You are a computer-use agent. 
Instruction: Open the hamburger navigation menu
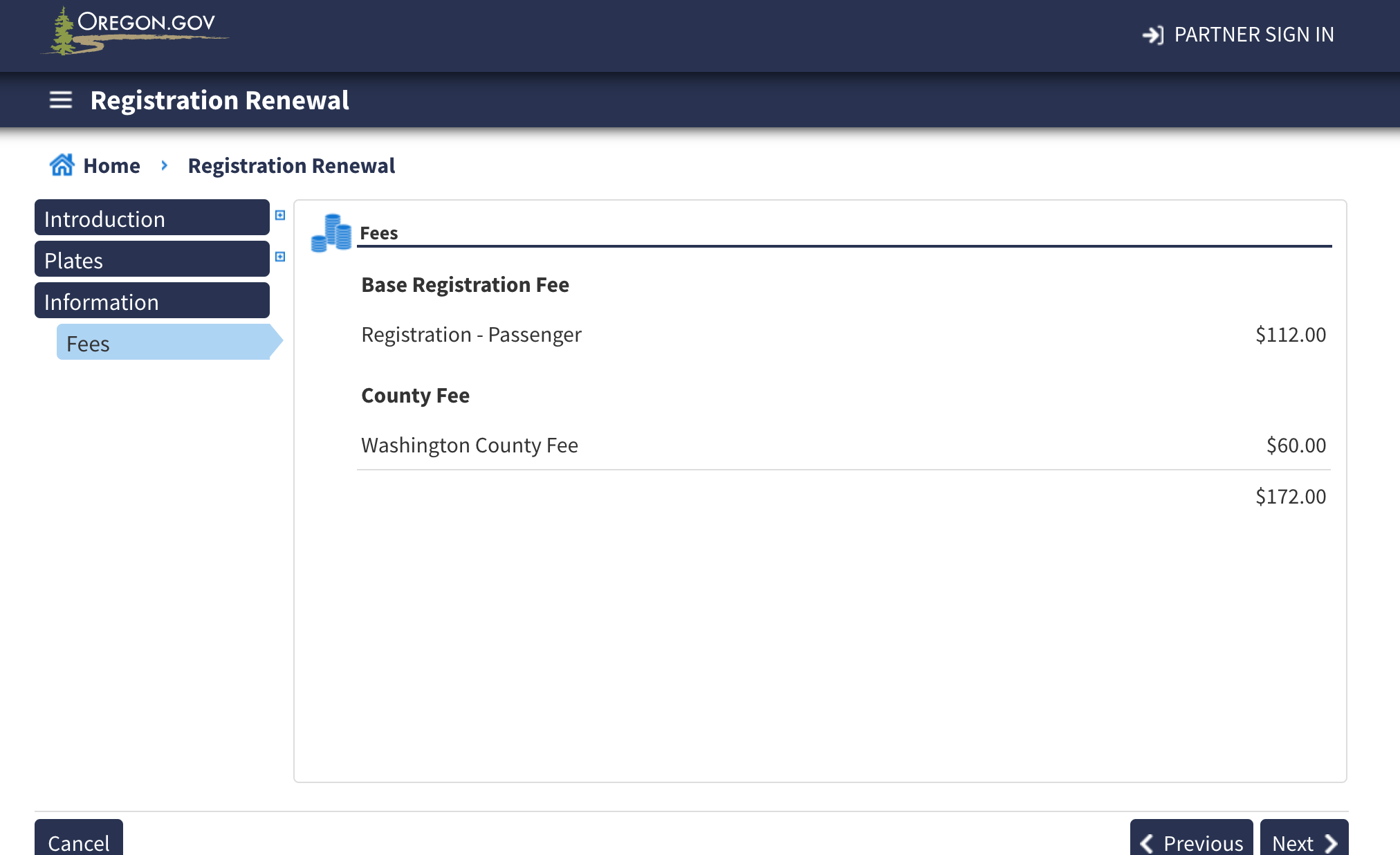[61, 100]
